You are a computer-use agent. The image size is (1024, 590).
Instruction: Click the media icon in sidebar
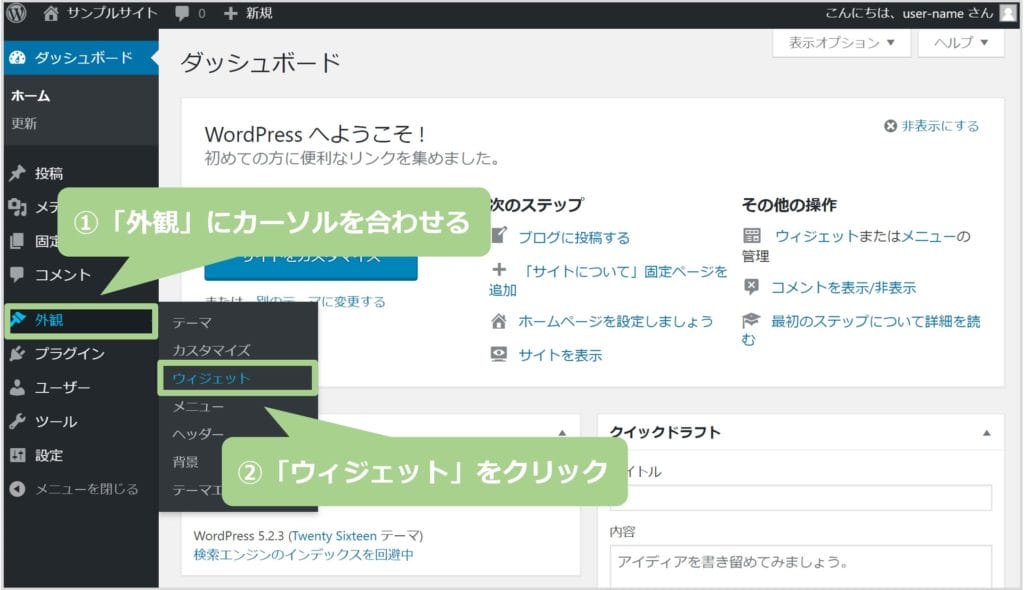click(18, 207)
